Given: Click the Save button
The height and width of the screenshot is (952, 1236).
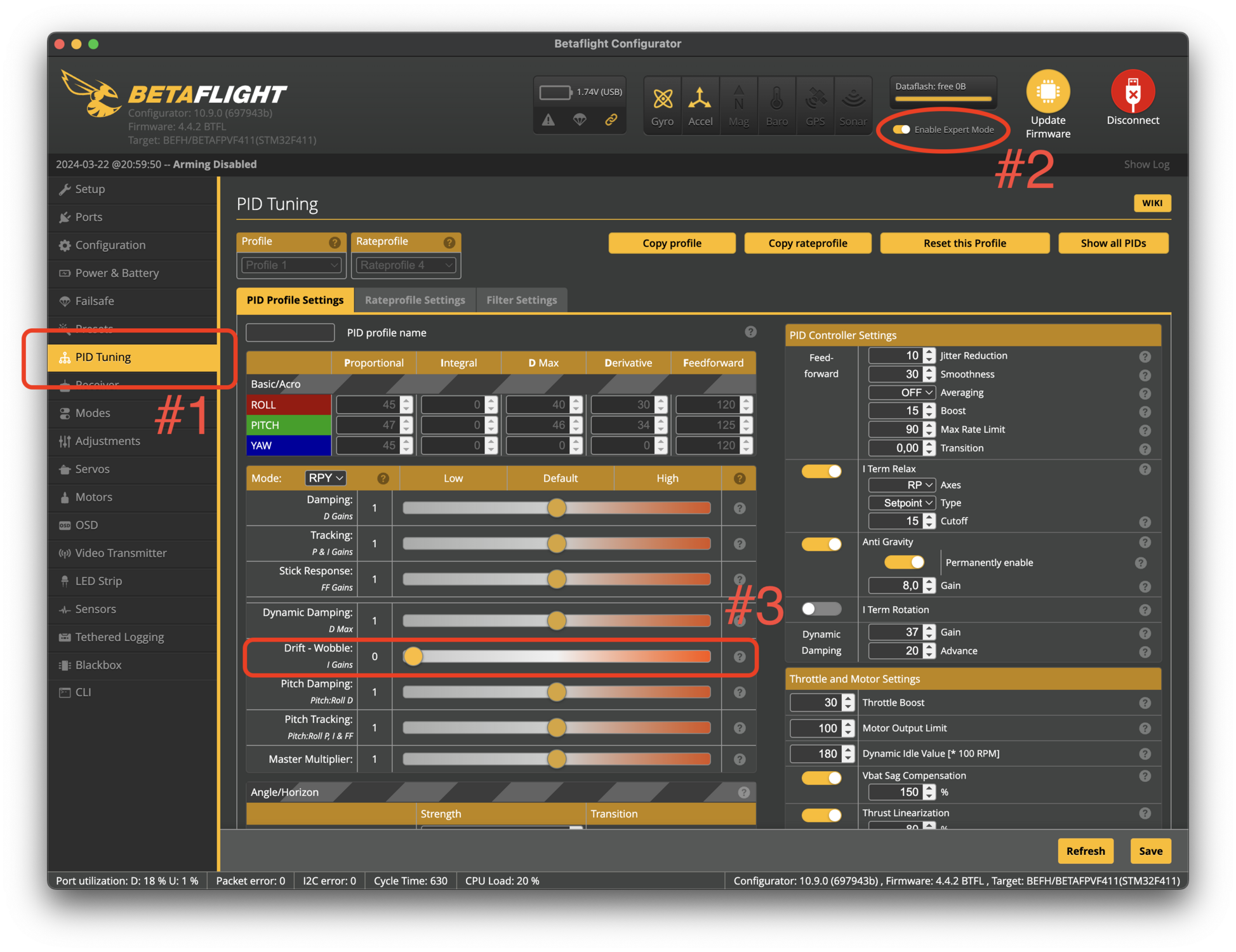Looking at the screenshot, I should (1150, 851).
